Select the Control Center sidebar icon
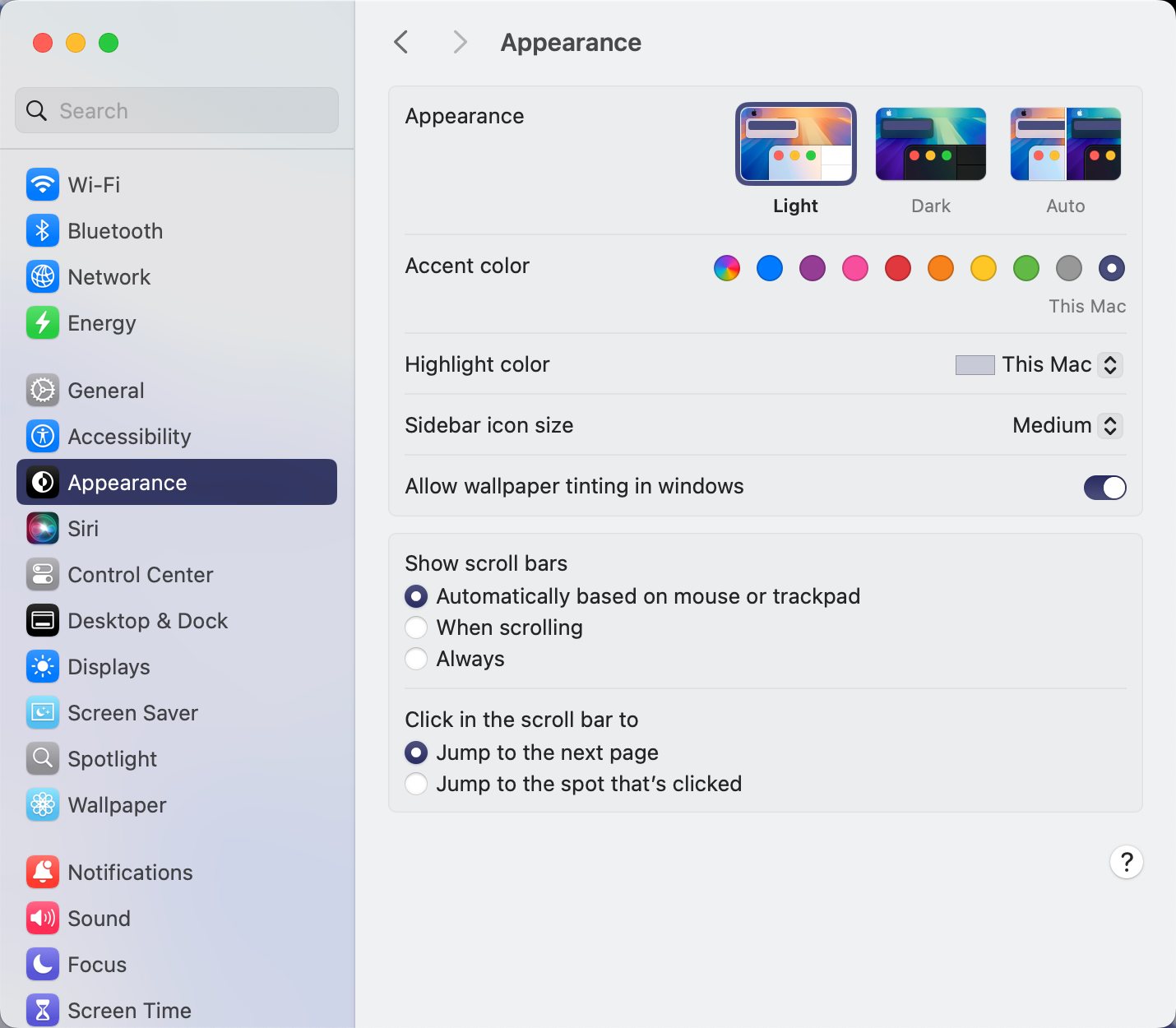The width and height of the screenshot is (1176, 1028). [x=43, y=575]
